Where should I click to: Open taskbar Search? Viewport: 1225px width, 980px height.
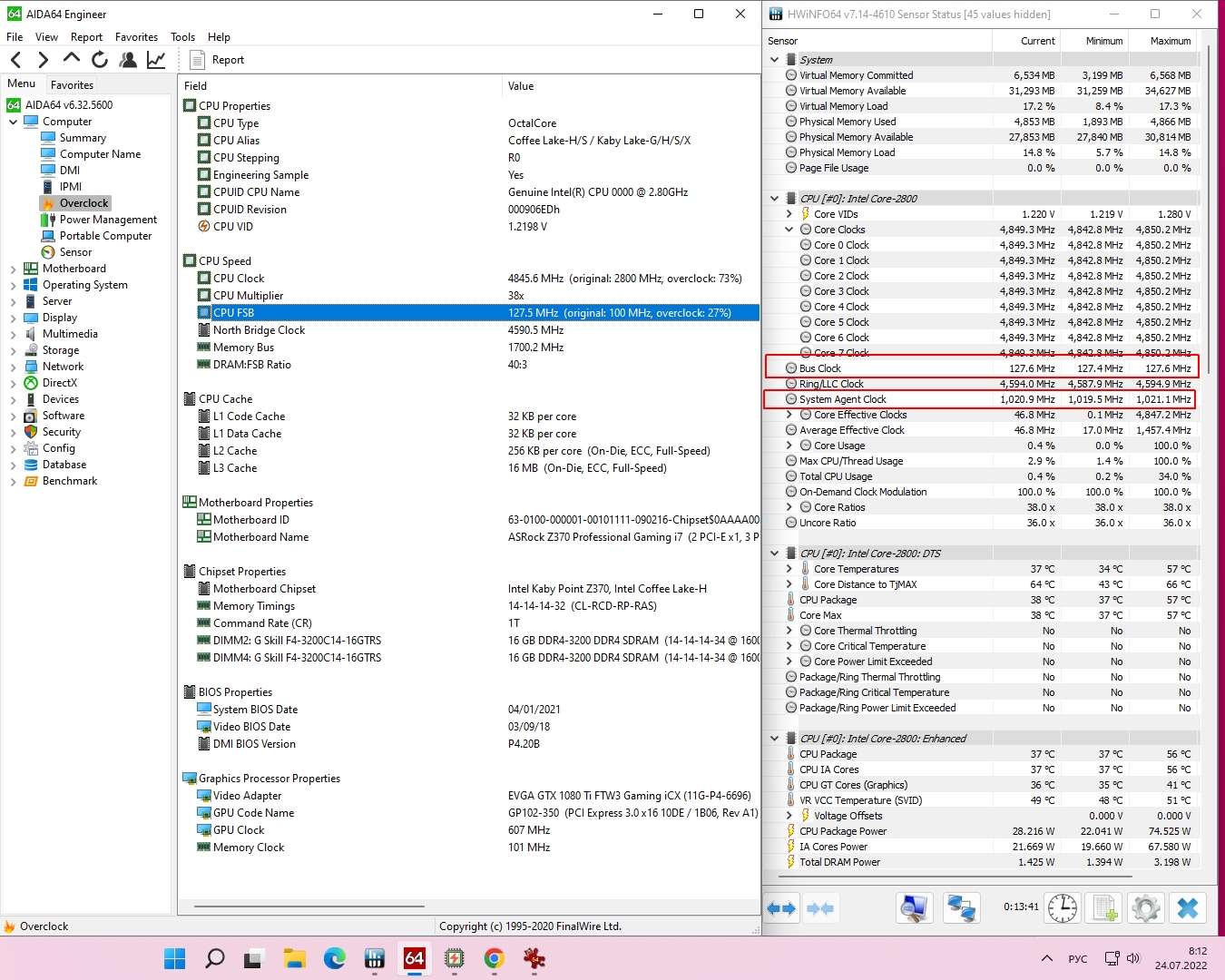click(x=215, y=958)
